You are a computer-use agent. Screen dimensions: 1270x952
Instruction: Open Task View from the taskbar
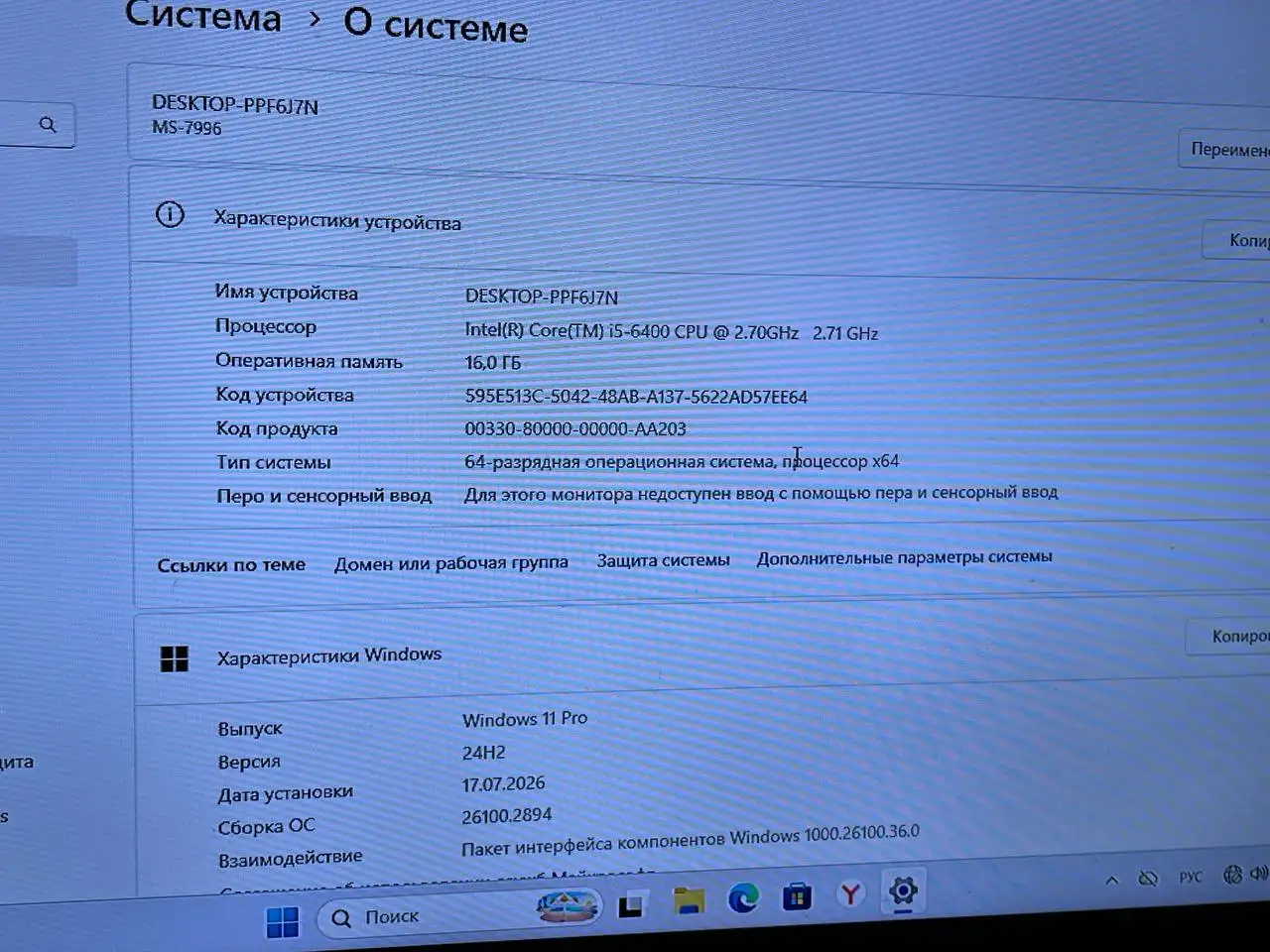click(x=631, y=904)
